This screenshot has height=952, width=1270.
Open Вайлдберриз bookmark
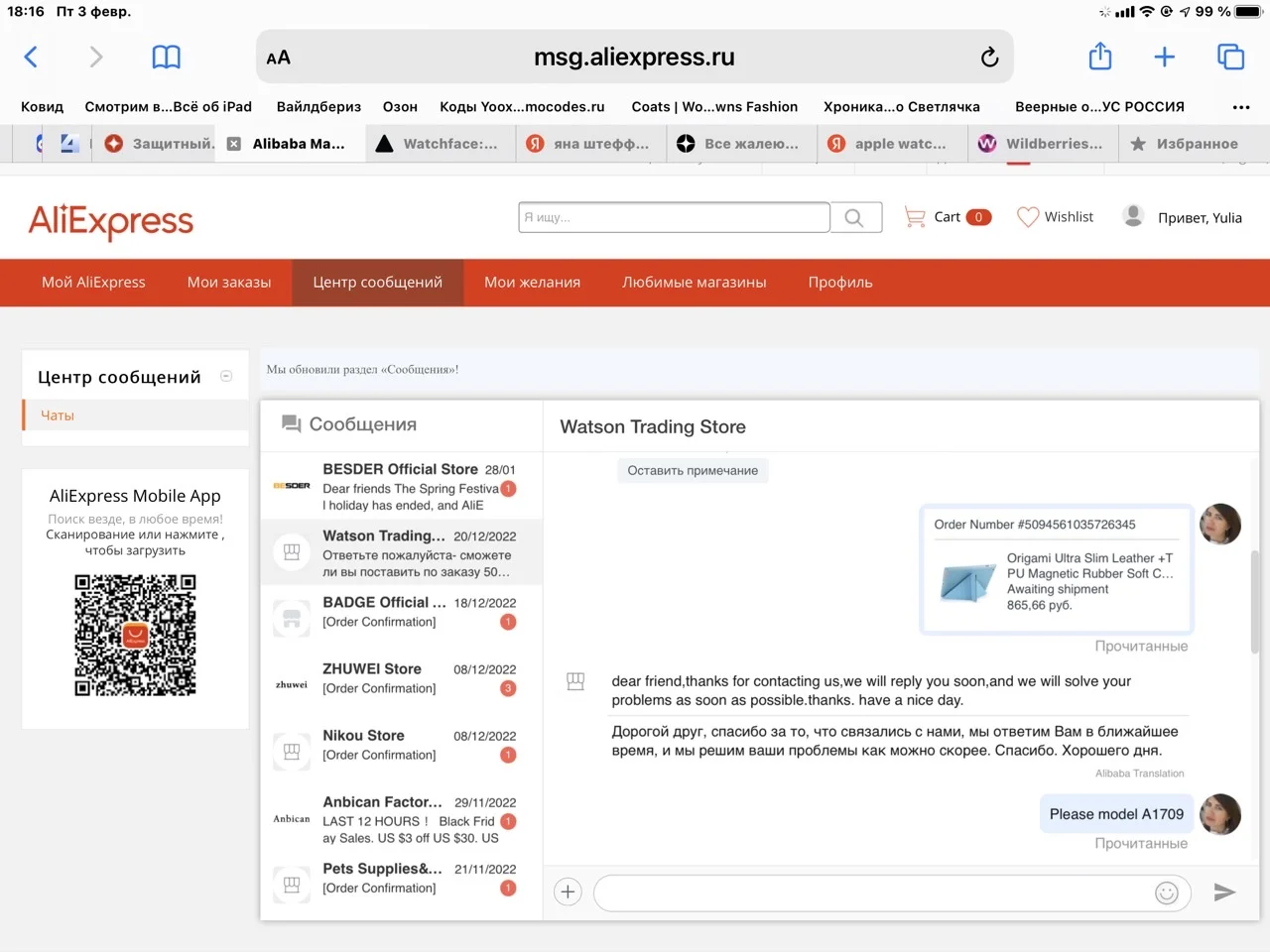318,107
